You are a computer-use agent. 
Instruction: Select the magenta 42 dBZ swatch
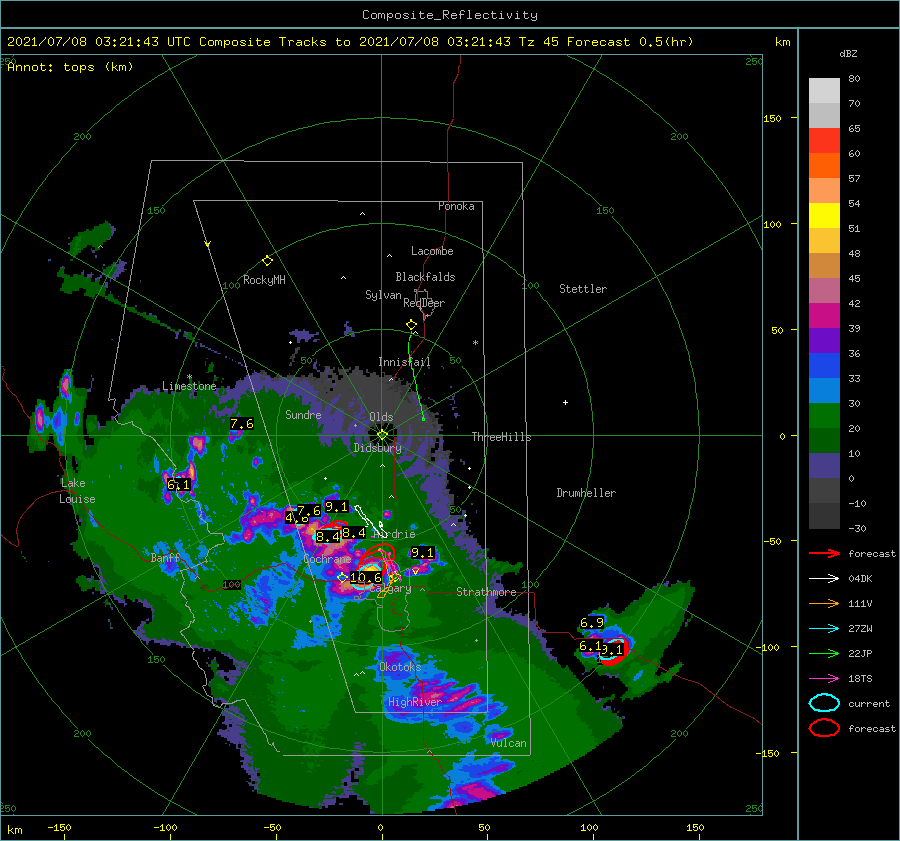pos(824,315)
